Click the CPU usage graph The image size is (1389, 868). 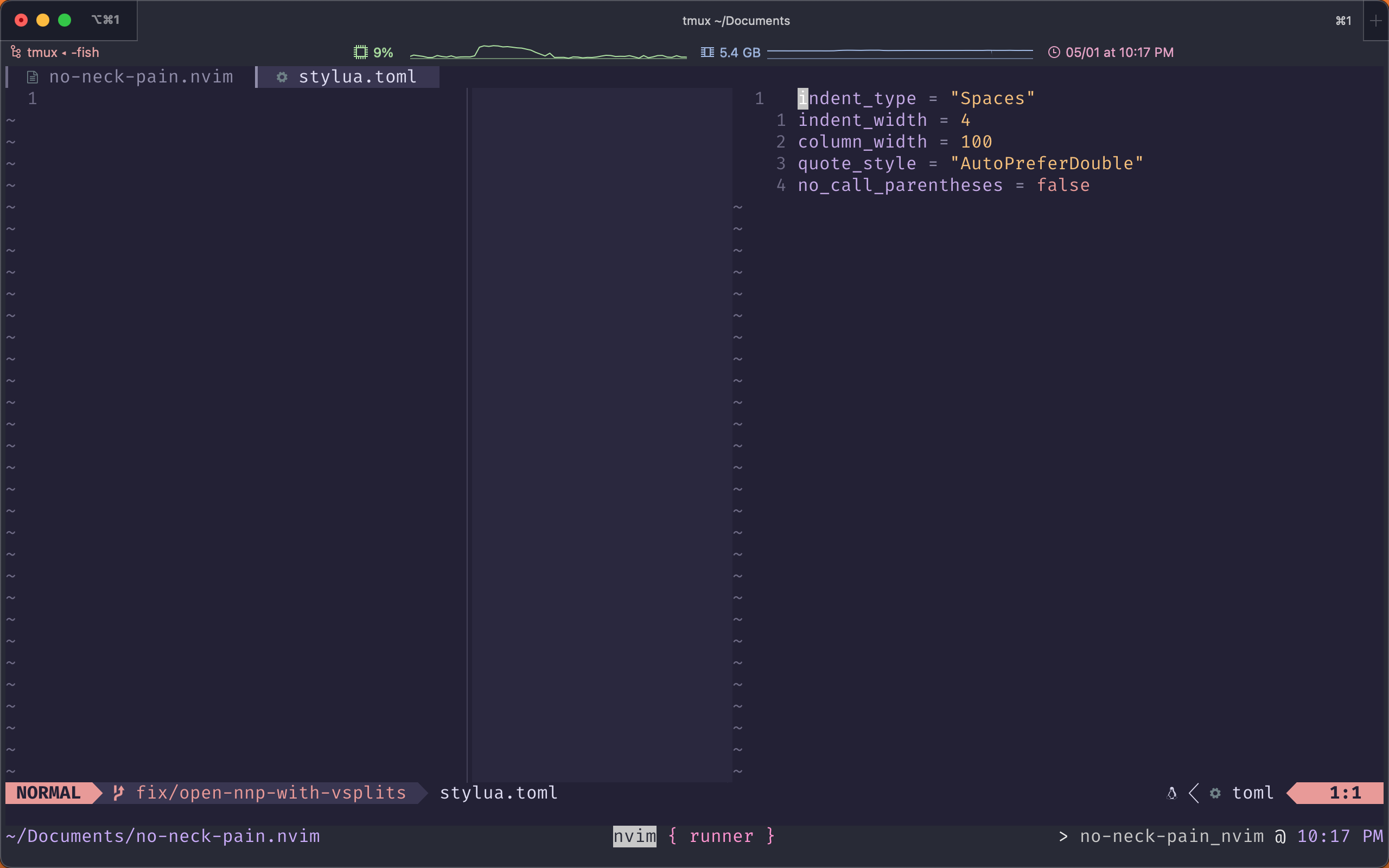coord(548,52)
